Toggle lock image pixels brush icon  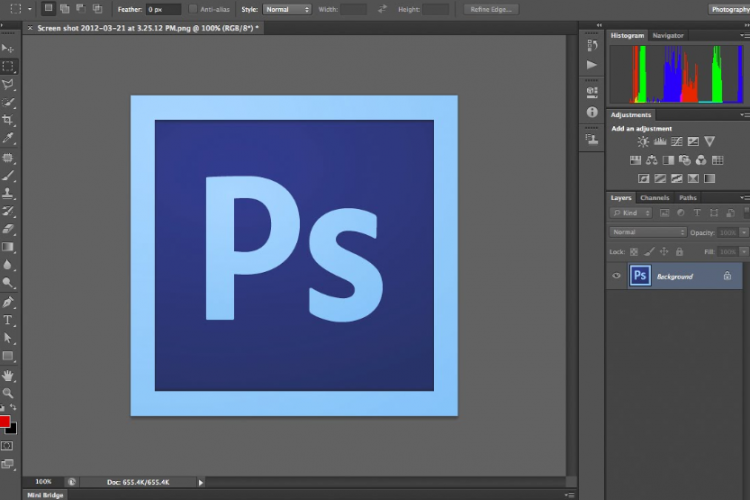pos(649,252)
